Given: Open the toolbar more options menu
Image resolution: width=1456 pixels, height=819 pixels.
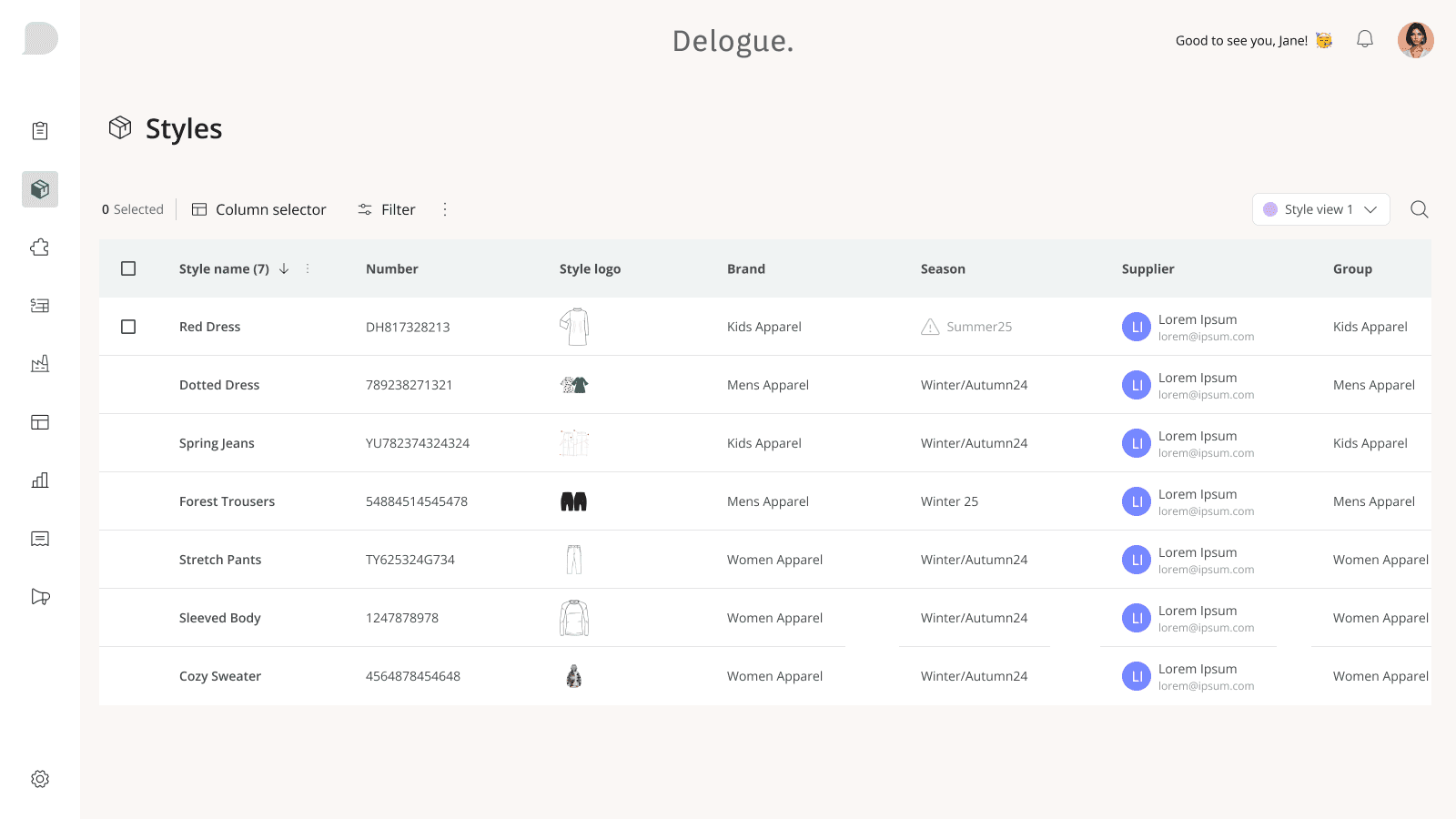Looking at the screenshot, I should tap(445, 209).
